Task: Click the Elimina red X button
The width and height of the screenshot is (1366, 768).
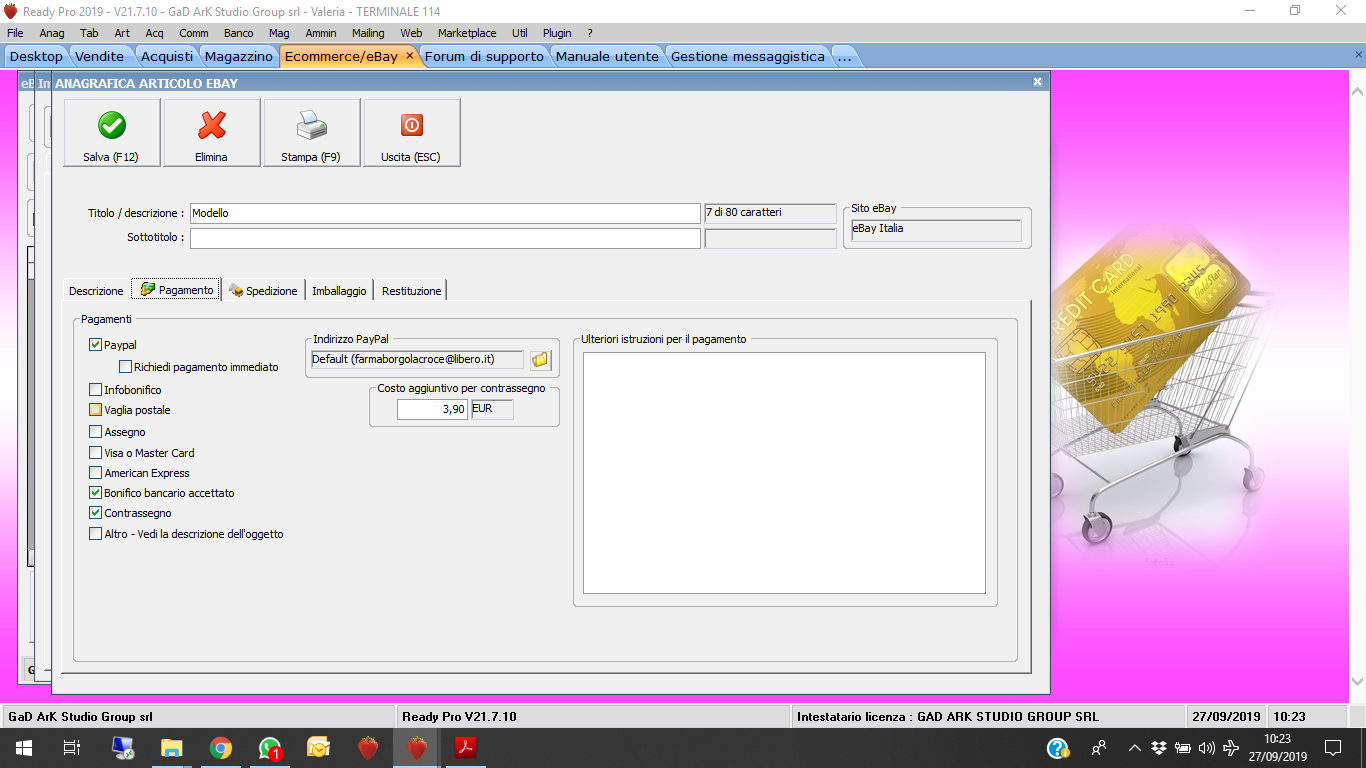Action: pyautogui.click(x=211, y=132)
